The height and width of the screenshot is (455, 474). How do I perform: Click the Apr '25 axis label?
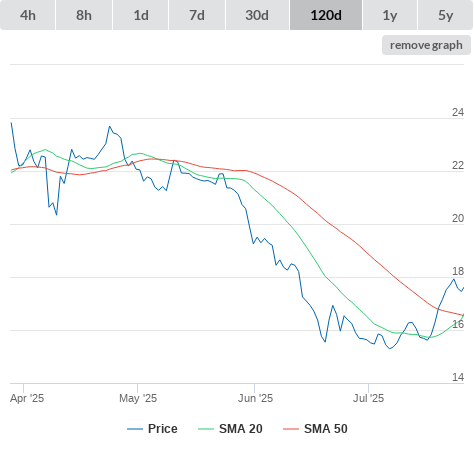tap(27, 398)
